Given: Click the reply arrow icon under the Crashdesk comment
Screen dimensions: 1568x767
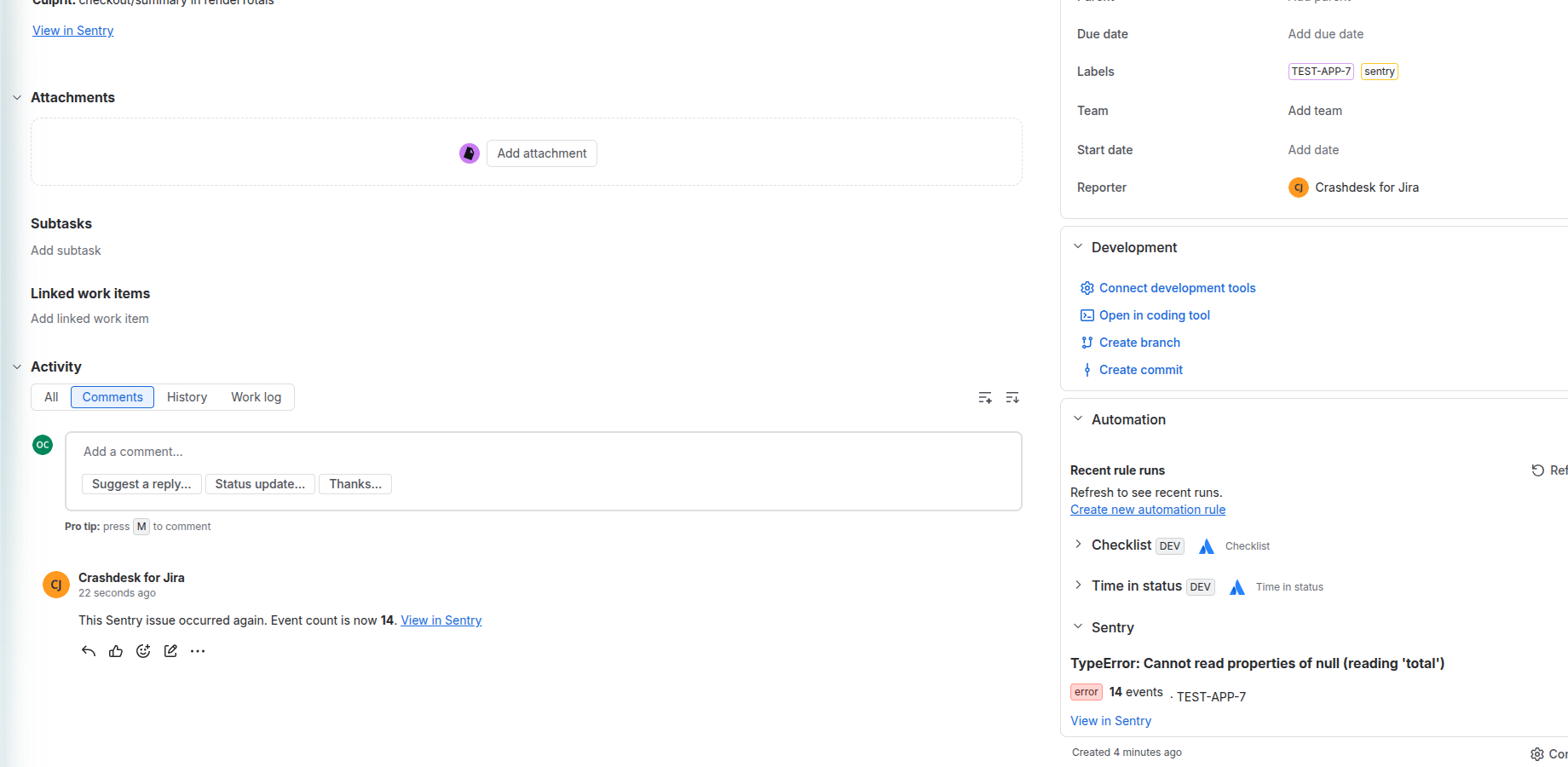Looking at the screenshot, I should 89,651.
